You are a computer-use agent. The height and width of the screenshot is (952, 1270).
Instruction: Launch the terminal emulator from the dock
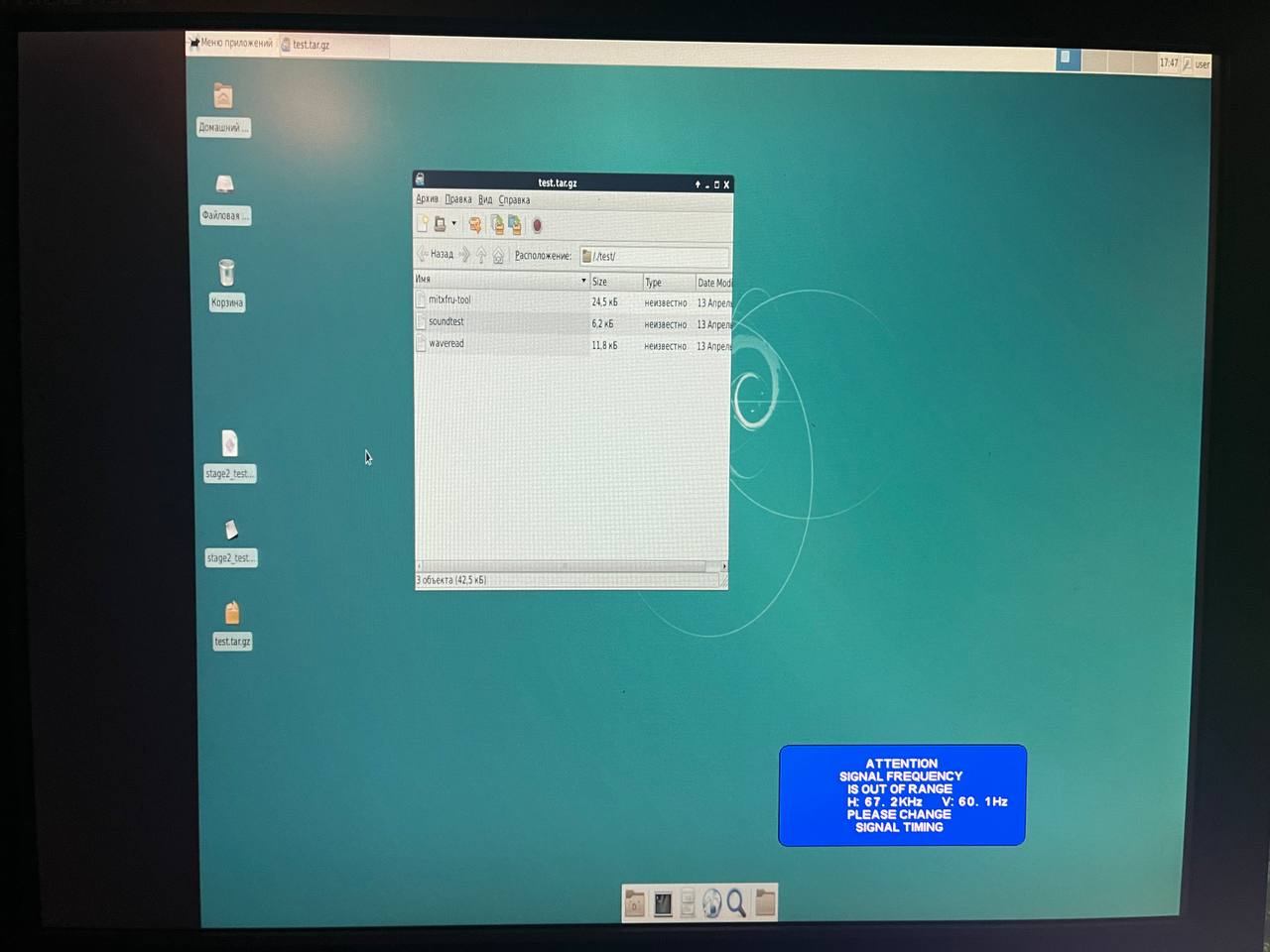click(662, 902)
